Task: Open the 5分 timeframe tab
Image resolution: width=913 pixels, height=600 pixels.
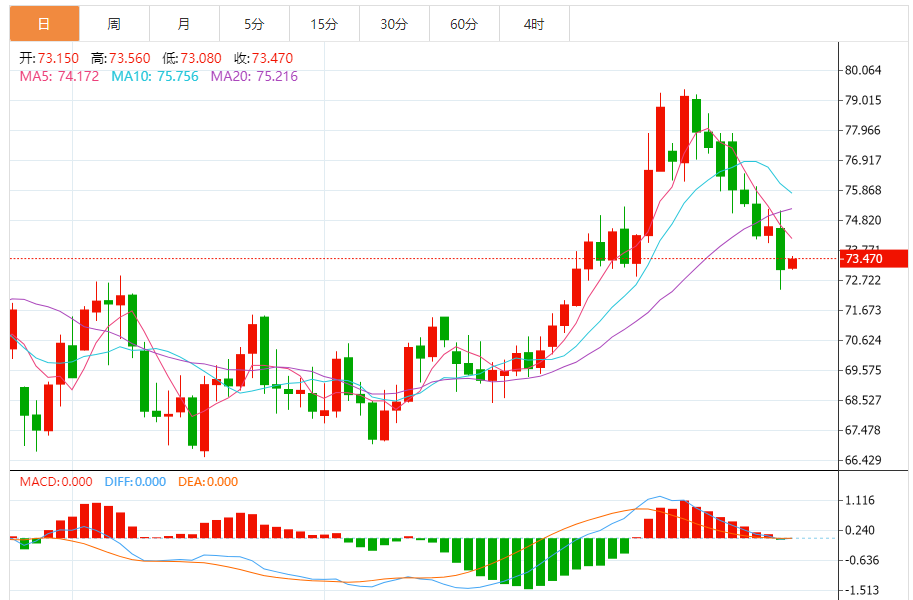Action: pyautogui.click(x=254, y=24)
